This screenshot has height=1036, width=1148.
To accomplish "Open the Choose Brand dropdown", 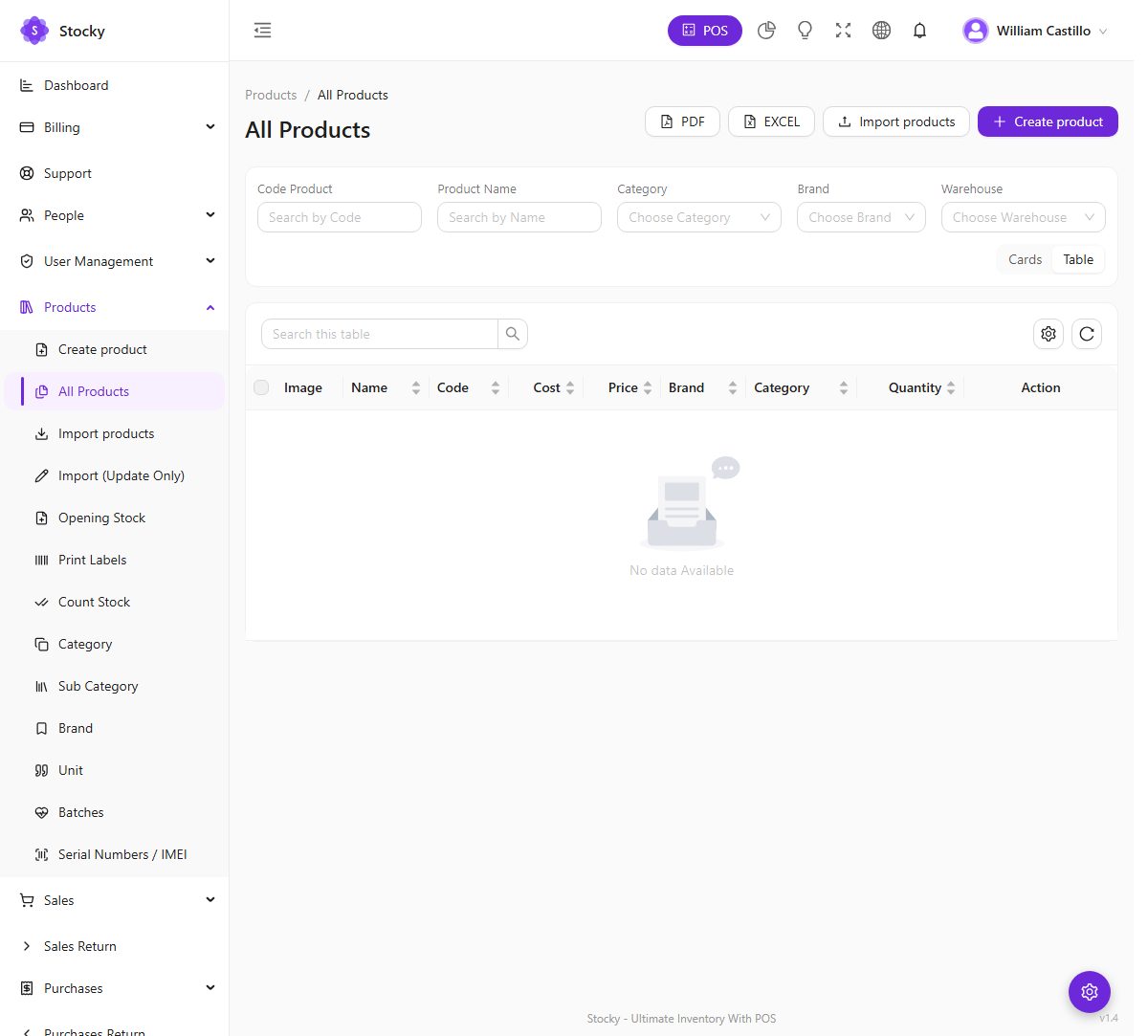I will click(x=861, y=217).
